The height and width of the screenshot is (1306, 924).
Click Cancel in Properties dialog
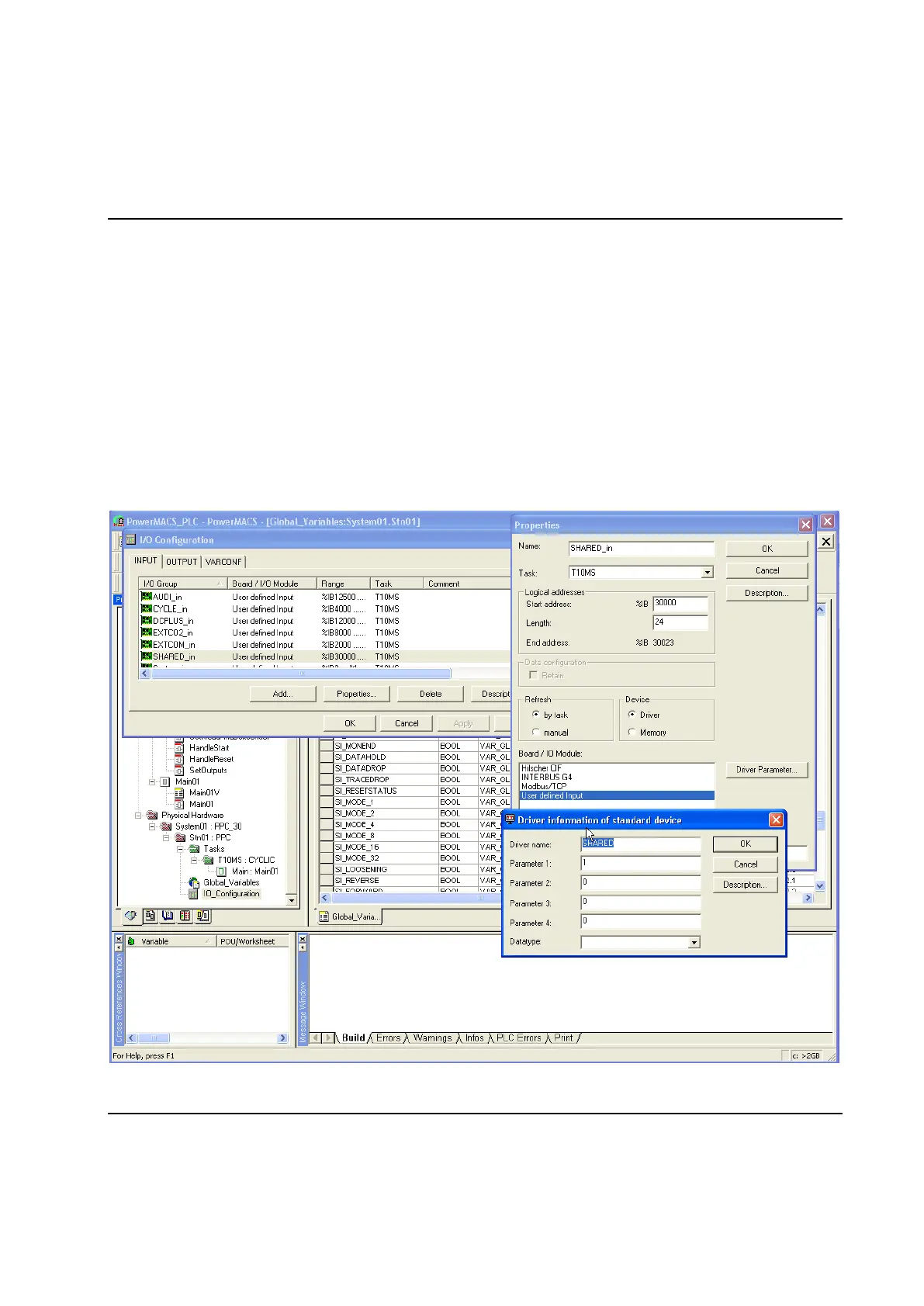pyautogui.click(x=767, y=570)
